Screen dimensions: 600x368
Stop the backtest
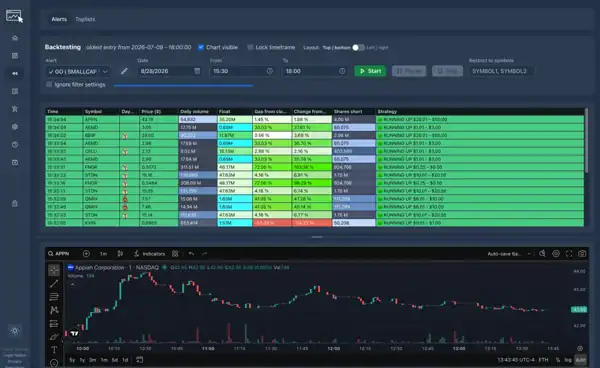coord(447,71)
